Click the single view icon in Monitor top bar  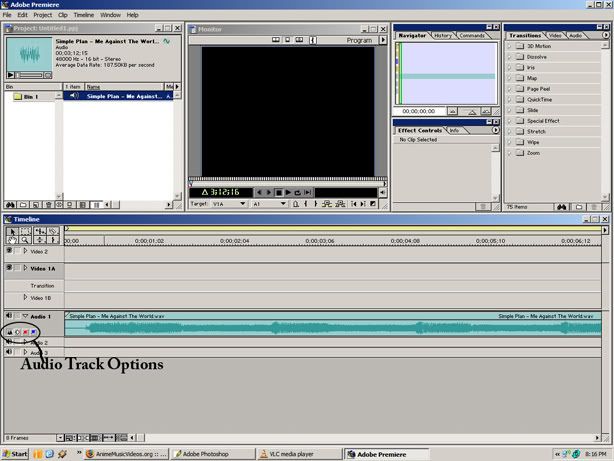287,40
